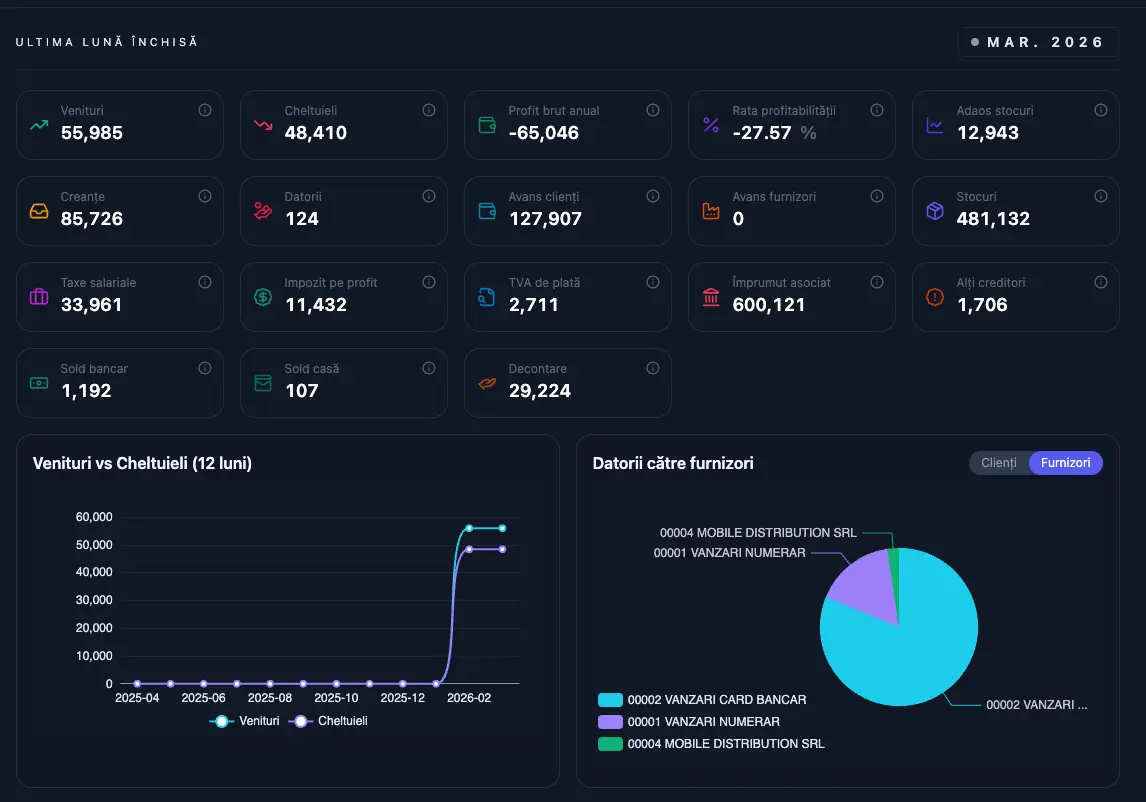Screen dimensions: 1146x802
Task: Click the Venituri trend-up icon
Action: click(39, 125)
